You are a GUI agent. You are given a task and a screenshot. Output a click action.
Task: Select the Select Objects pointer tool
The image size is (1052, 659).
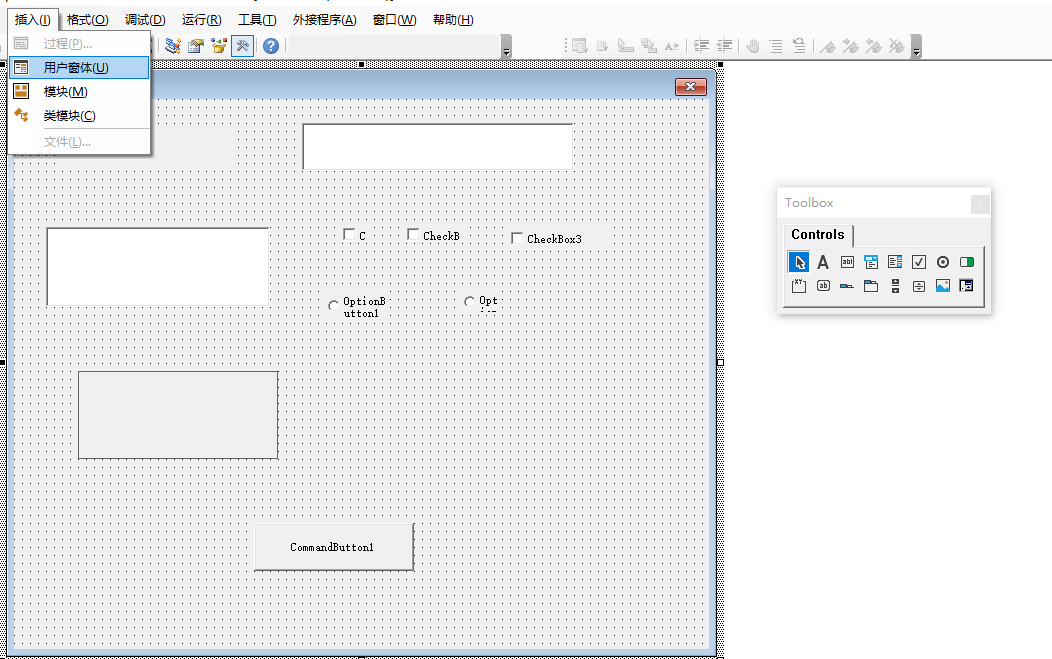[x=798, y=262]
